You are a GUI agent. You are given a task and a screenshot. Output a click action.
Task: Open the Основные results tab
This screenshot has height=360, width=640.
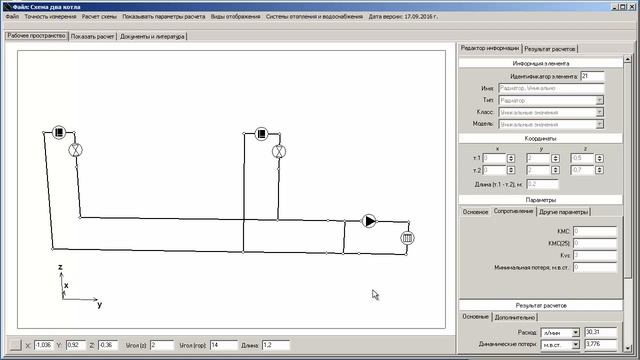pos(476,317)
